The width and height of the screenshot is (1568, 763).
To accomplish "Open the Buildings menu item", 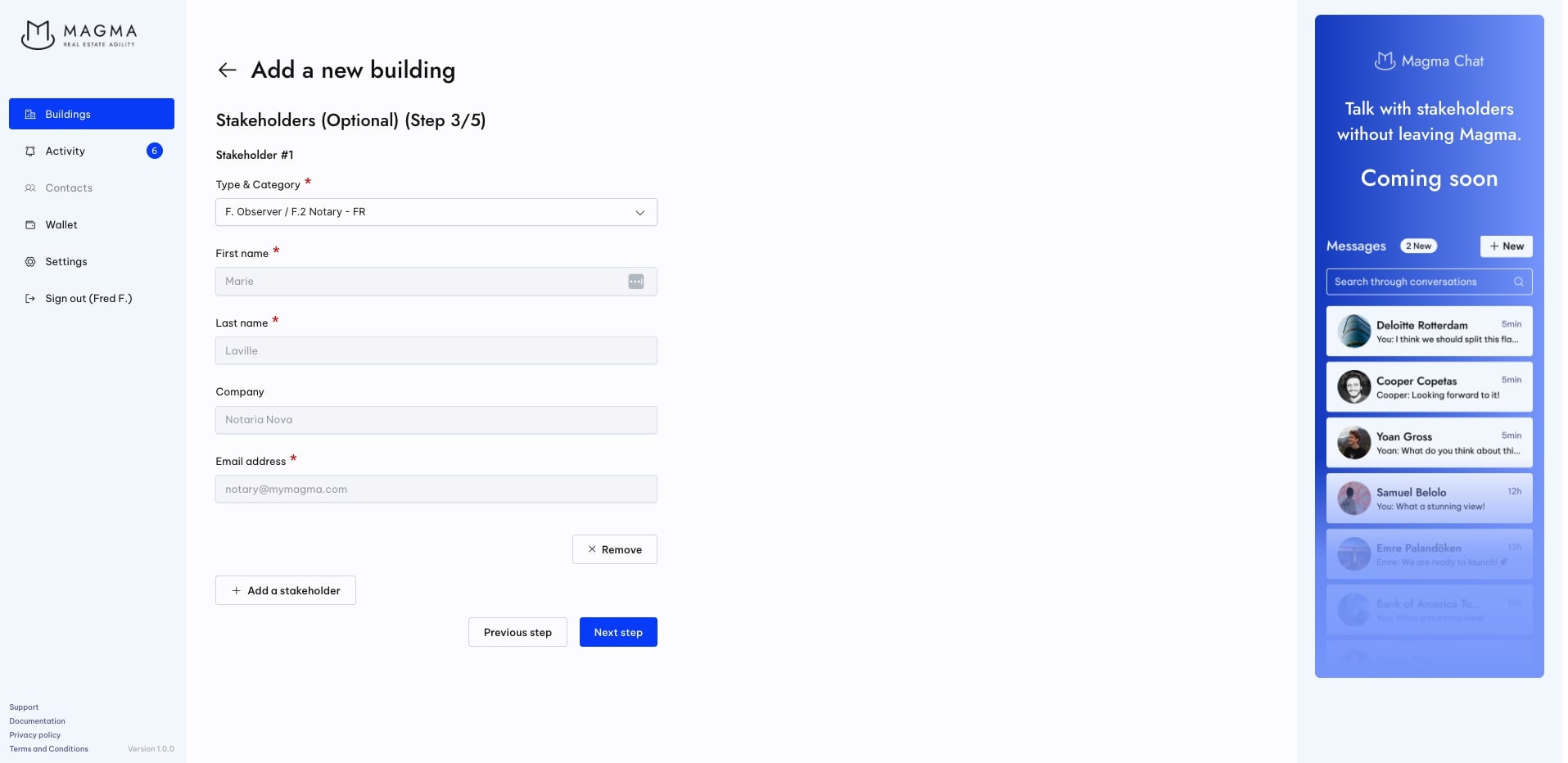I will [92, 114].
